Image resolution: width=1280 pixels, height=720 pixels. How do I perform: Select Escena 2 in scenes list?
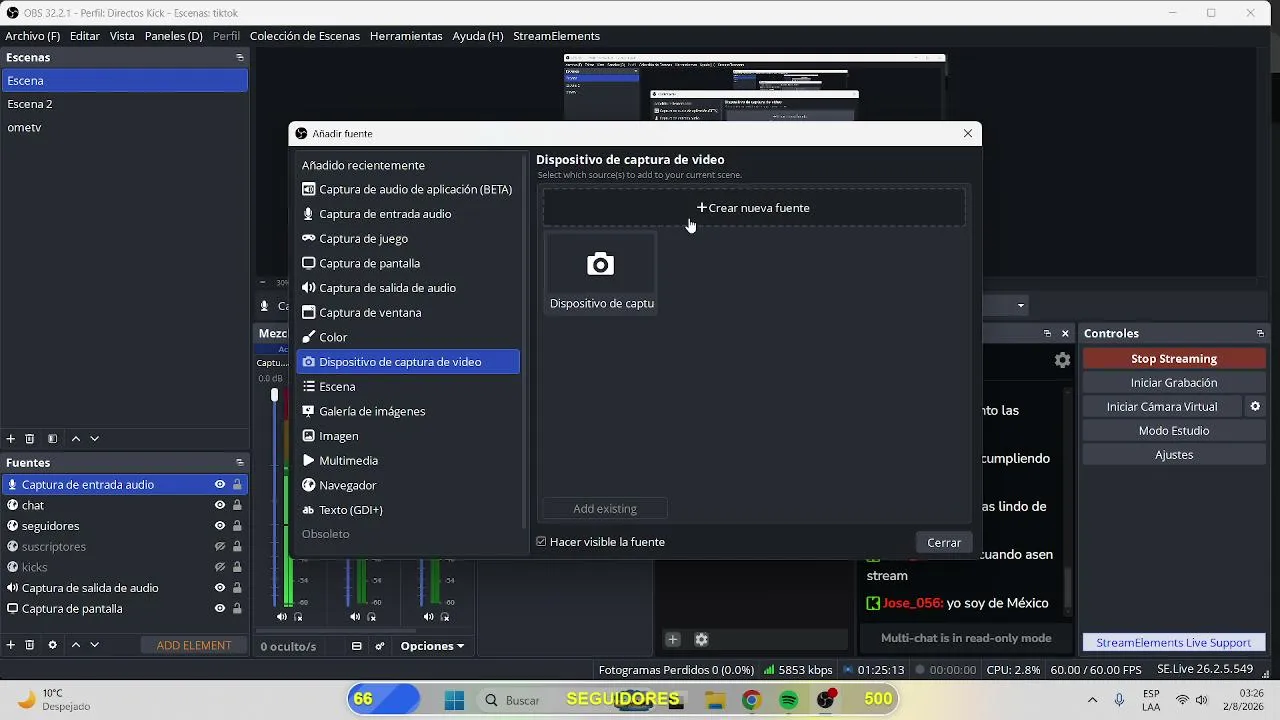pyautogui.click(x=124, y=104)
